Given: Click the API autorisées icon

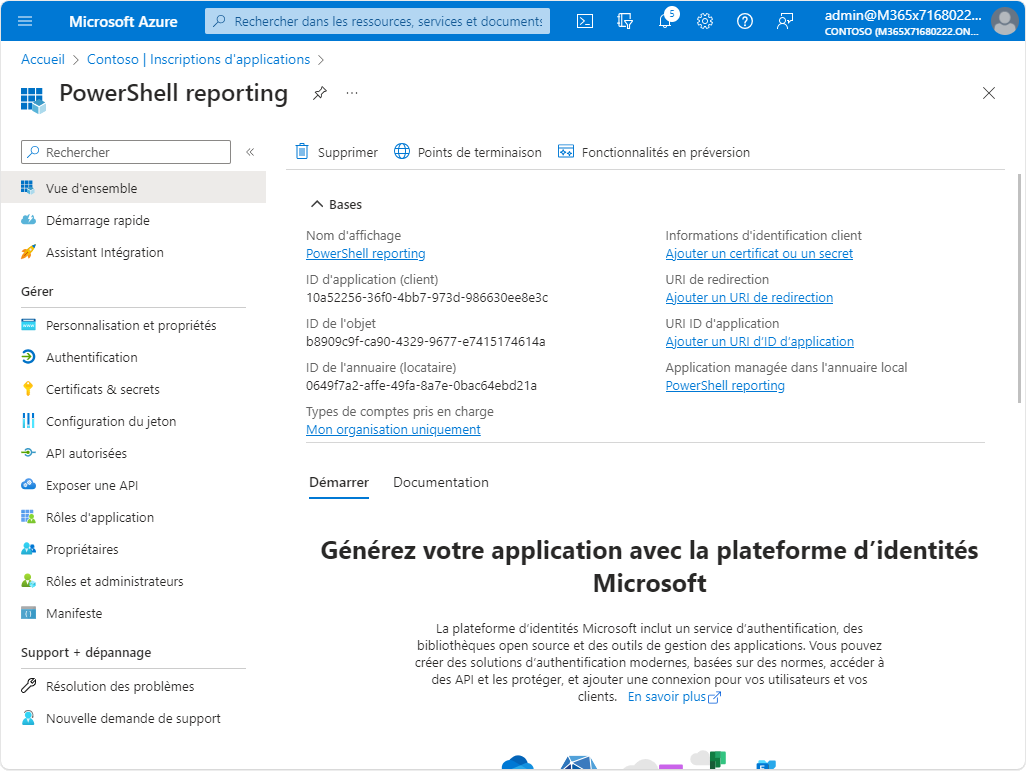Looking at the screenshot, I should [x=28, y=453].
